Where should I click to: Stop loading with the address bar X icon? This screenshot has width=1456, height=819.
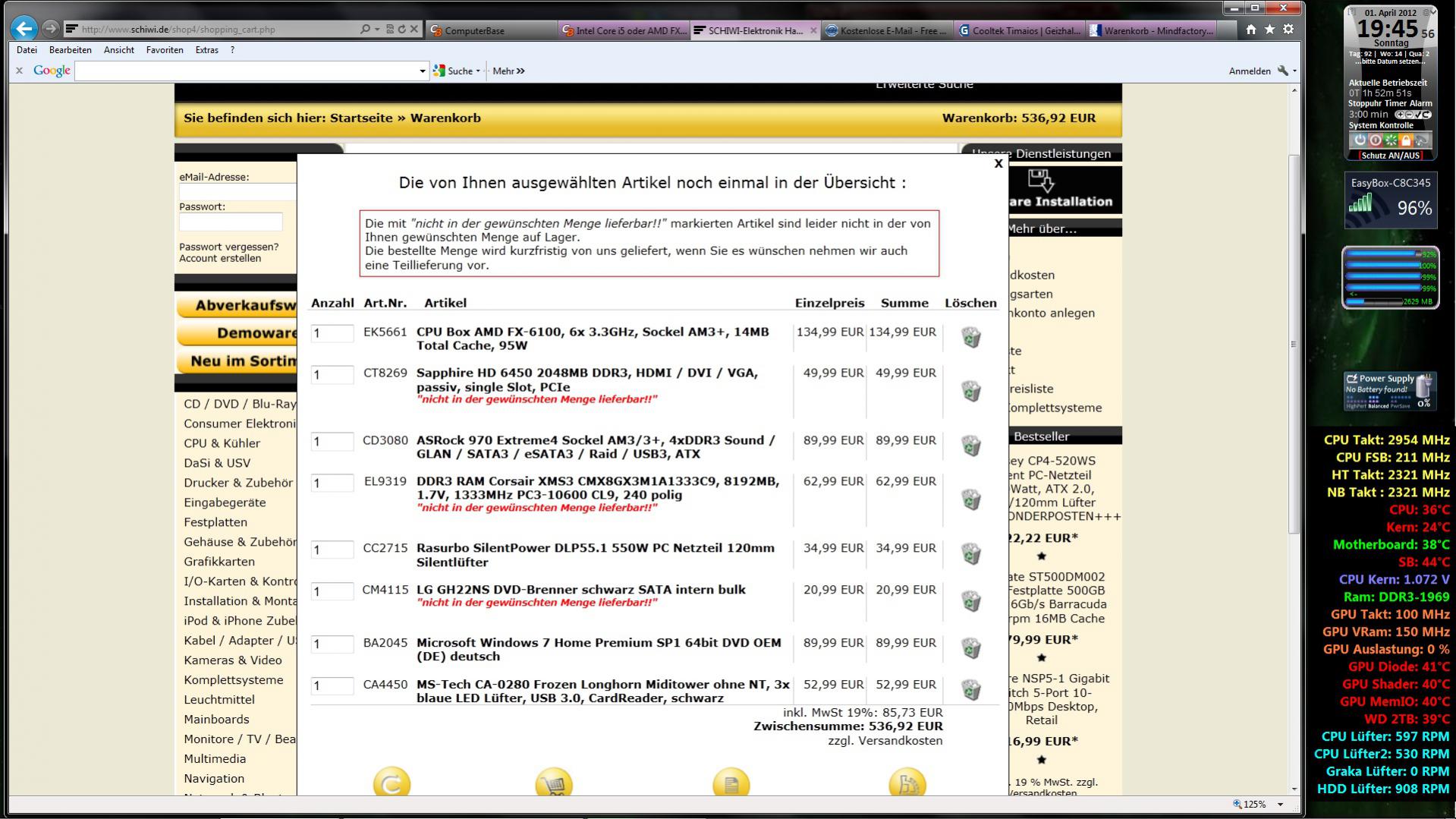[x=414, y=30]
